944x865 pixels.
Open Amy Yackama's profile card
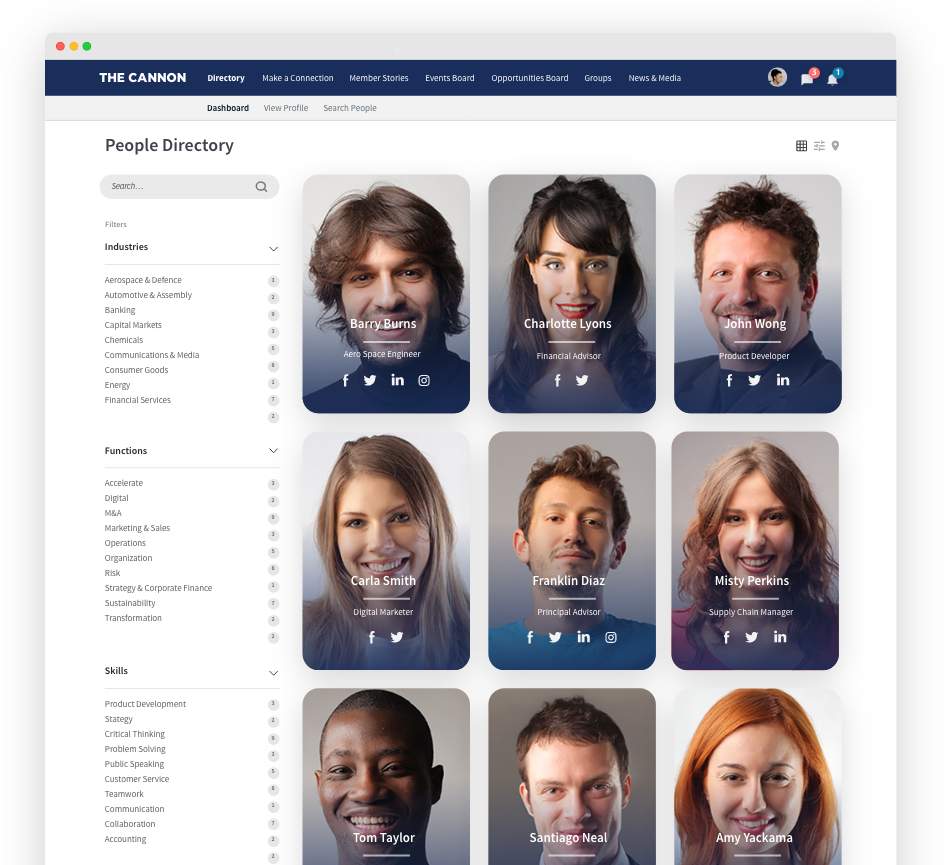pos(757,777)
